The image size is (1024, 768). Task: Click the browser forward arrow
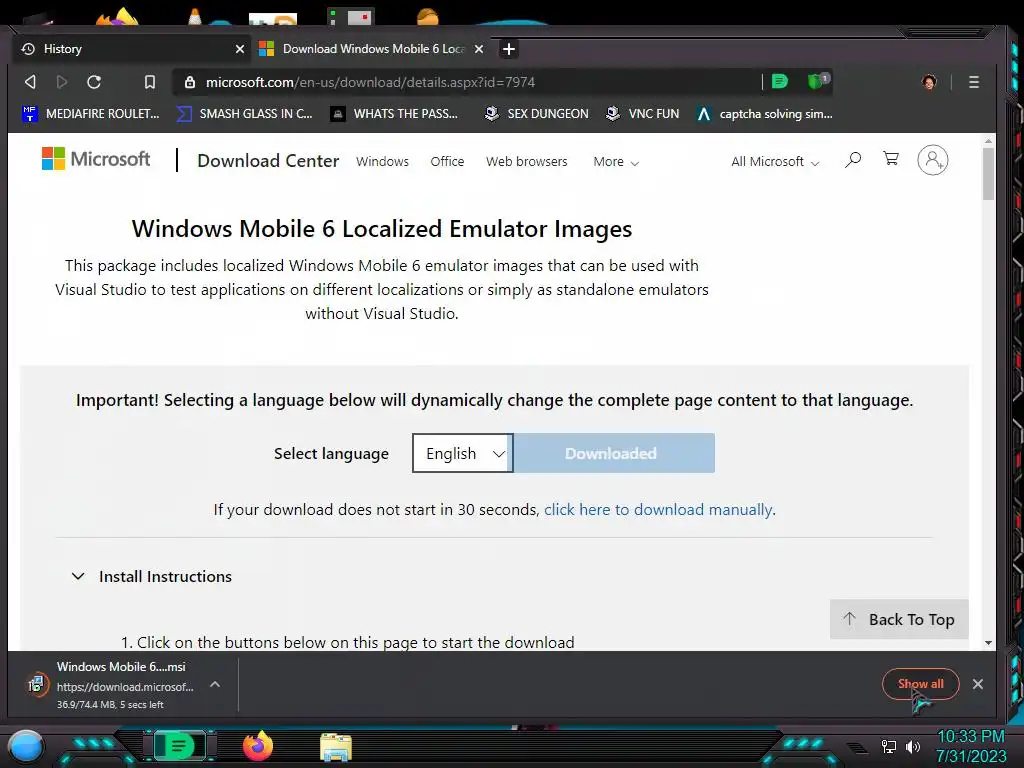tap(62, 82)
